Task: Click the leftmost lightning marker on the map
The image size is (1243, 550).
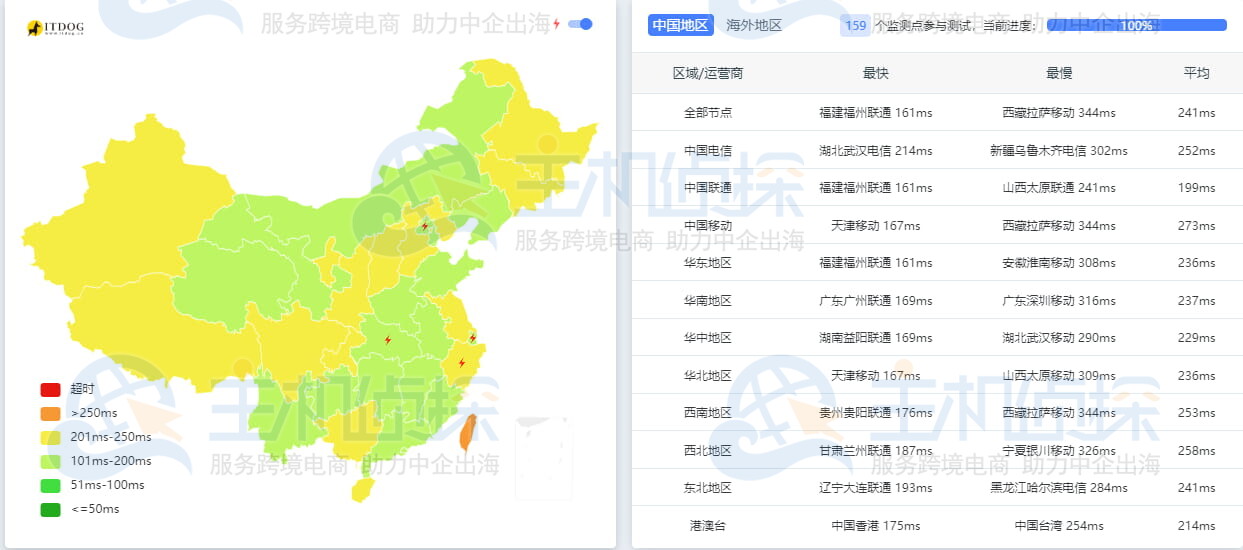Action: 388,340
